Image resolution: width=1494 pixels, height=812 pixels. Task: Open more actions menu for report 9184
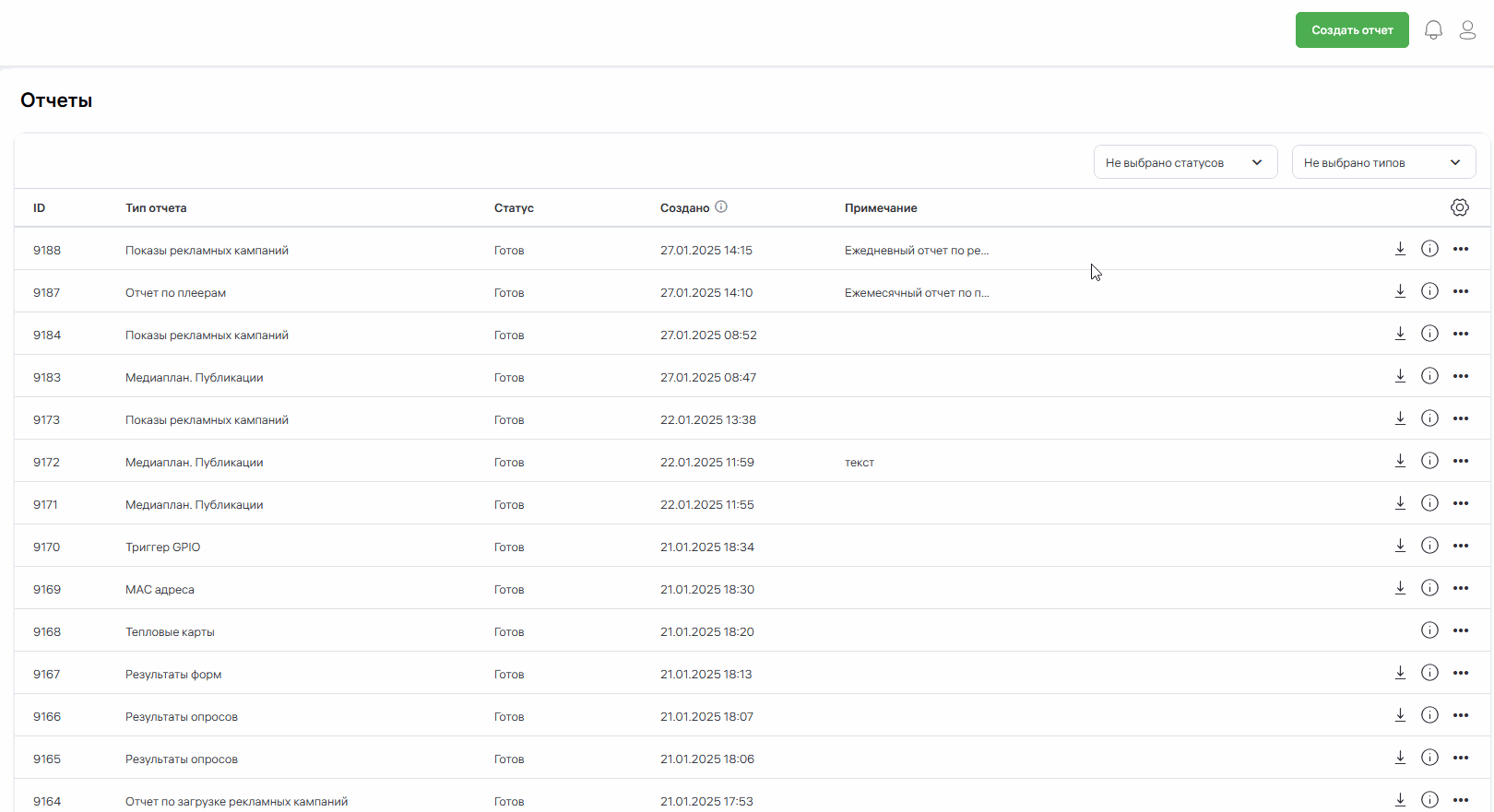tap(1461, 334)
